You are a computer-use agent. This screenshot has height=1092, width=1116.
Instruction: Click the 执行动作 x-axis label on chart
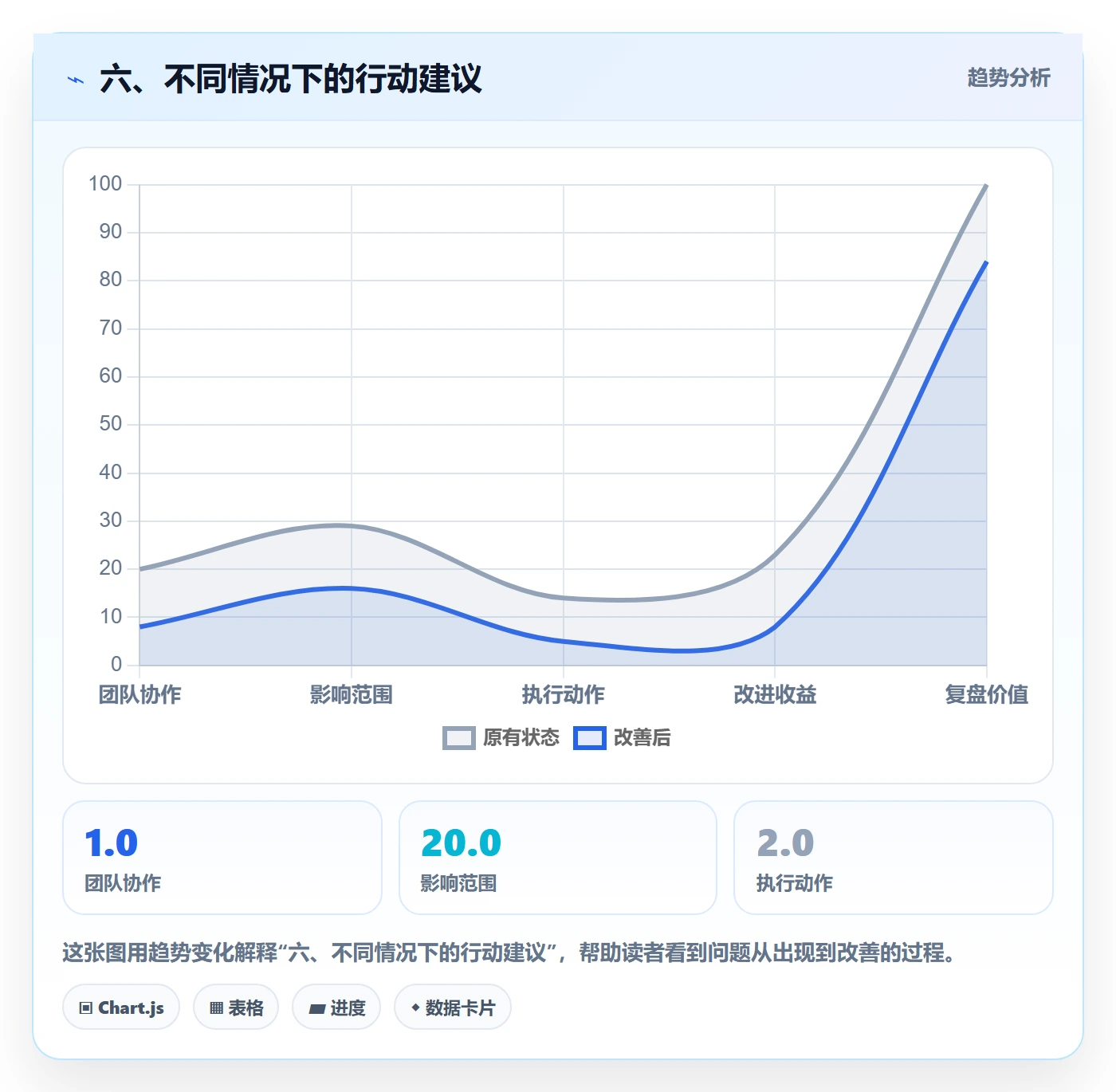tap(564, 694)
